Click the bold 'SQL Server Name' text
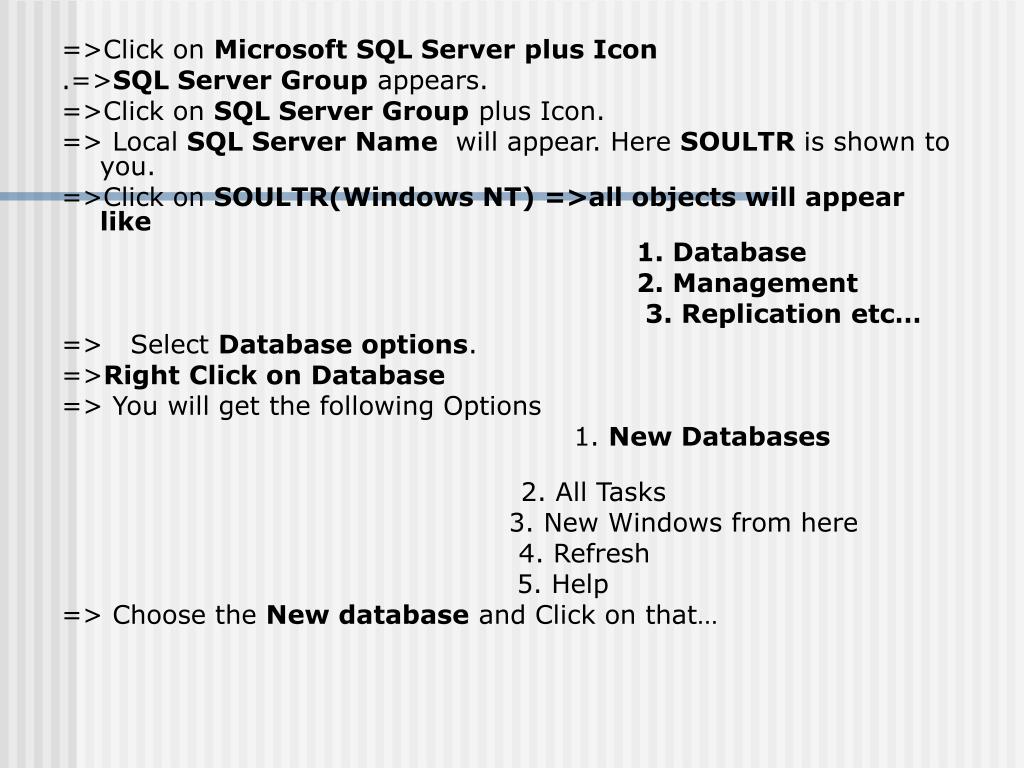The image size is (1024, 768). point(312,142)
